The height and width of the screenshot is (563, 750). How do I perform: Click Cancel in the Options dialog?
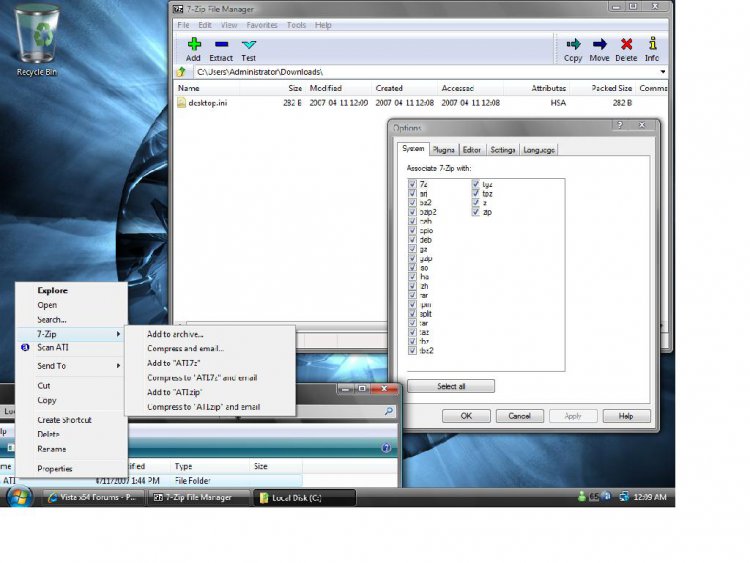[519, 416]
